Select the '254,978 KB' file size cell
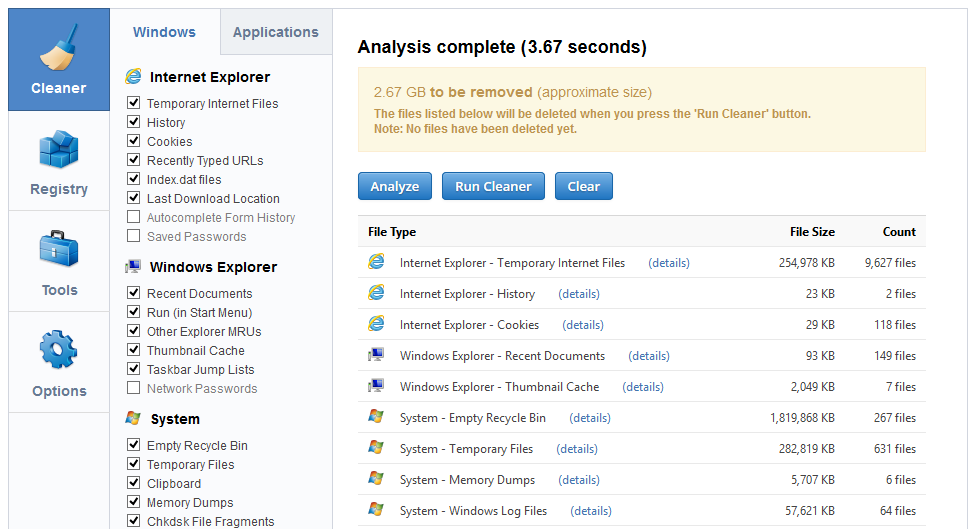This screenshot has height=529, width=977. (x=807, y=263)
